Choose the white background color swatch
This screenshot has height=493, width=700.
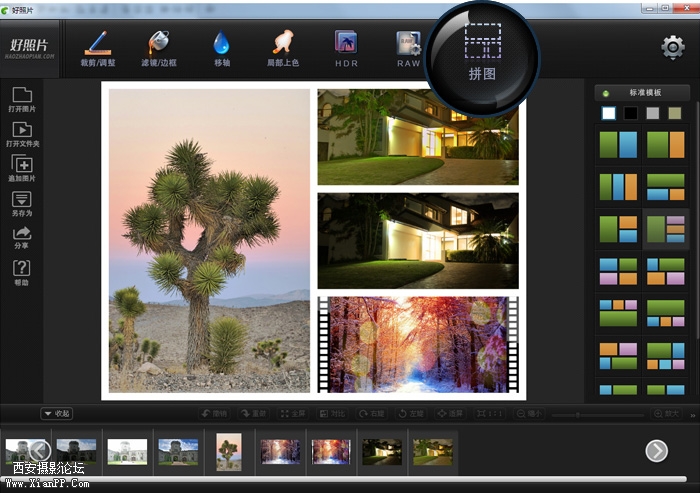609,113
